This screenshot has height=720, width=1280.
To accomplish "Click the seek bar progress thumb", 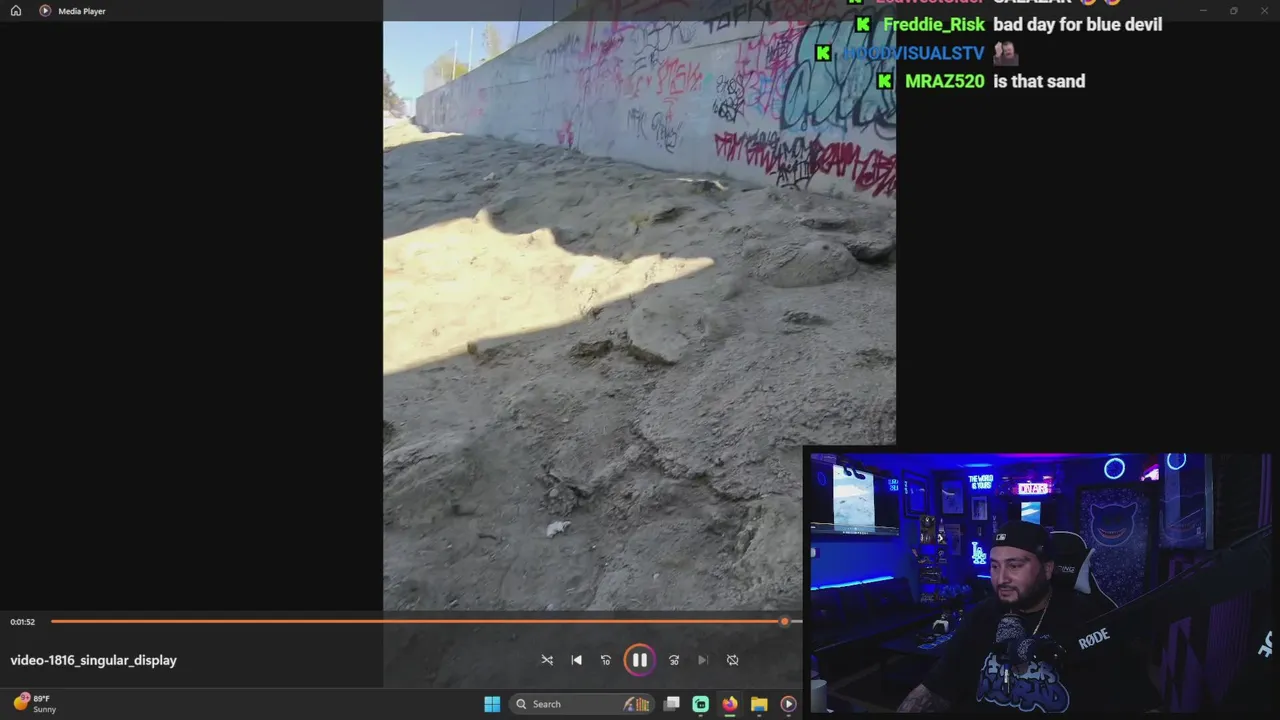I will [784, 622].
